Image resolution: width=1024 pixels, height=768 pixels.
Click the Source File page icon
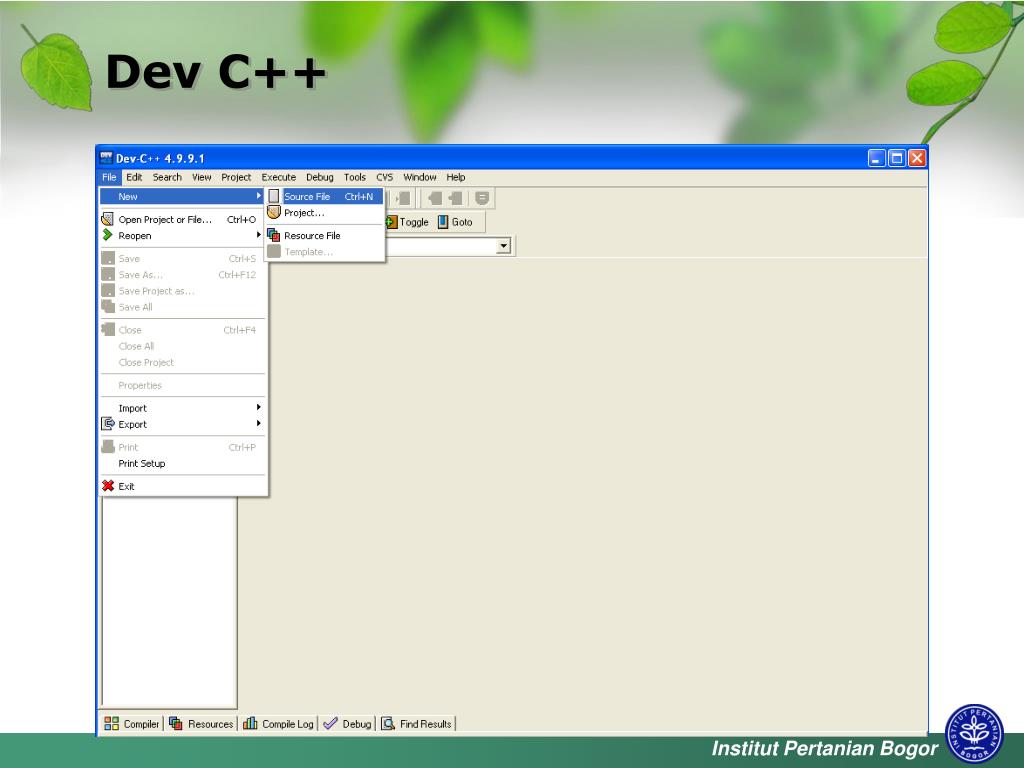click(x=274, y=196)
